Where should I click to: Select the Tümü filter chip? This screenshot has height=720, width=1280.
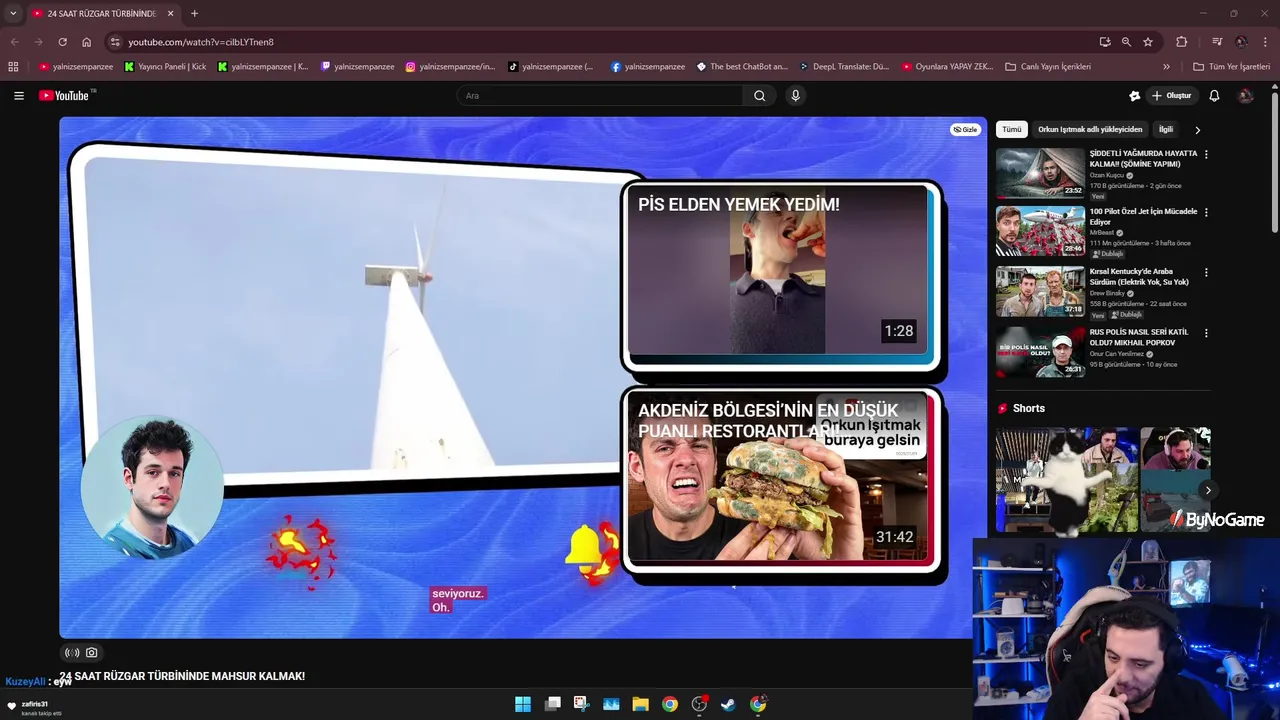(1012, 129)
